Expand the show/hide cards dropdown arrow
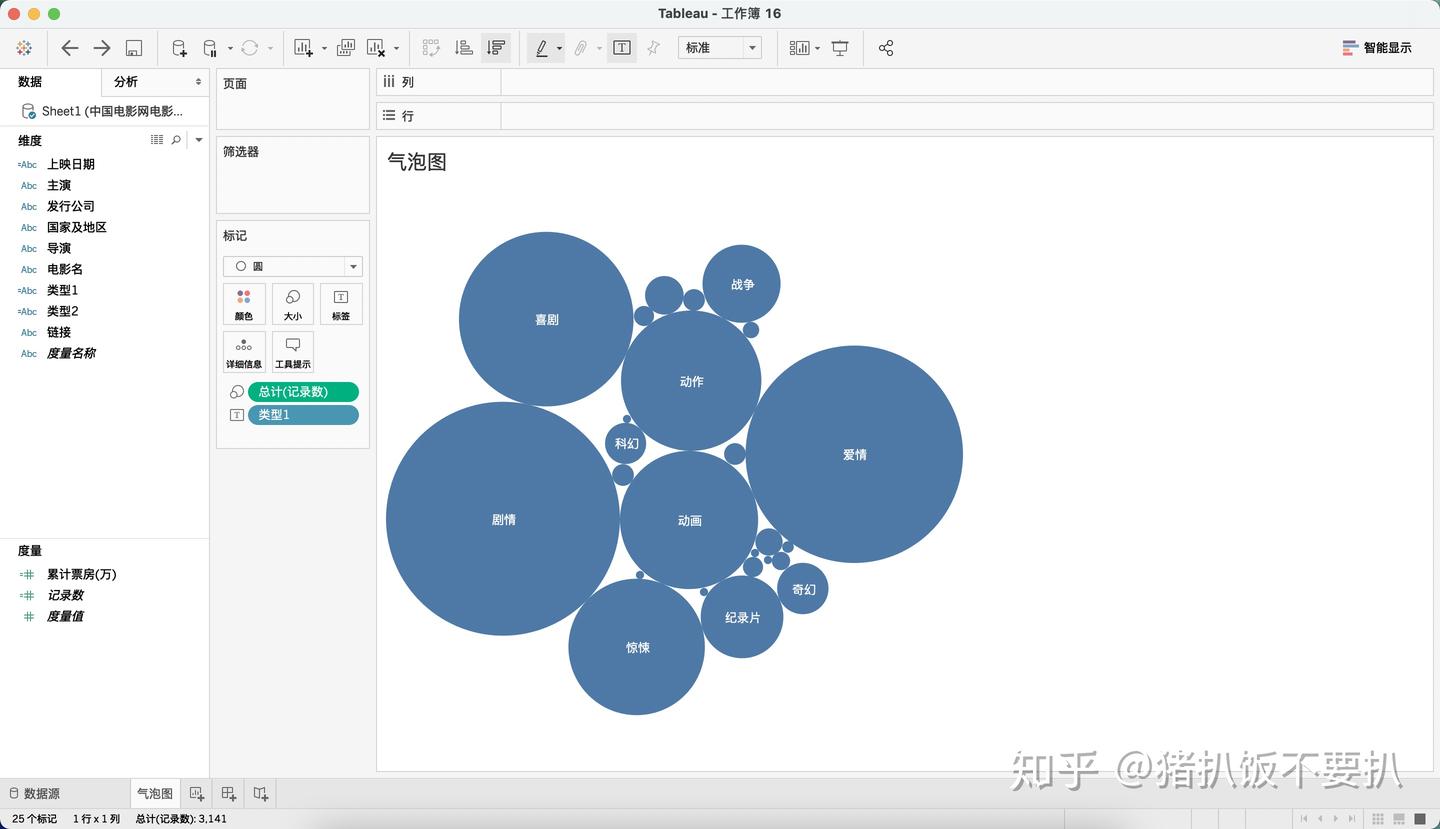Screen dimensions: 1440x829 click(x=817, y=48)
